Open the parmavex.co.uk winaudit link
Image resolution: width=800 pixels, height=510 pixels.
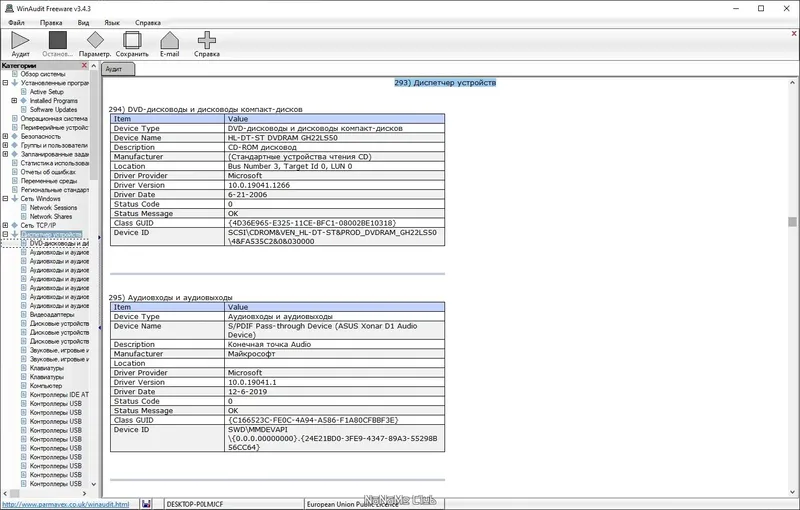click(66, 504)
